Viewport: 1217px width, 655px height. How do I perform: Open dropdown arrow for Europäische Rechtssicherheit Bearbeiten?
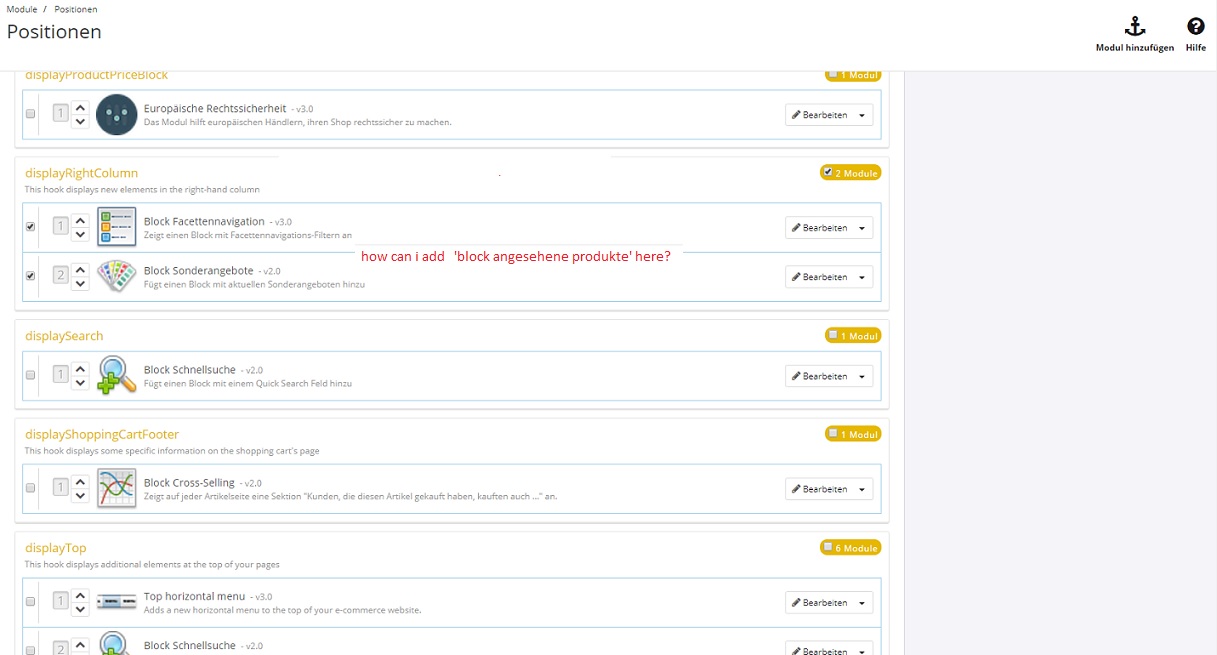(x=862, y=115)
